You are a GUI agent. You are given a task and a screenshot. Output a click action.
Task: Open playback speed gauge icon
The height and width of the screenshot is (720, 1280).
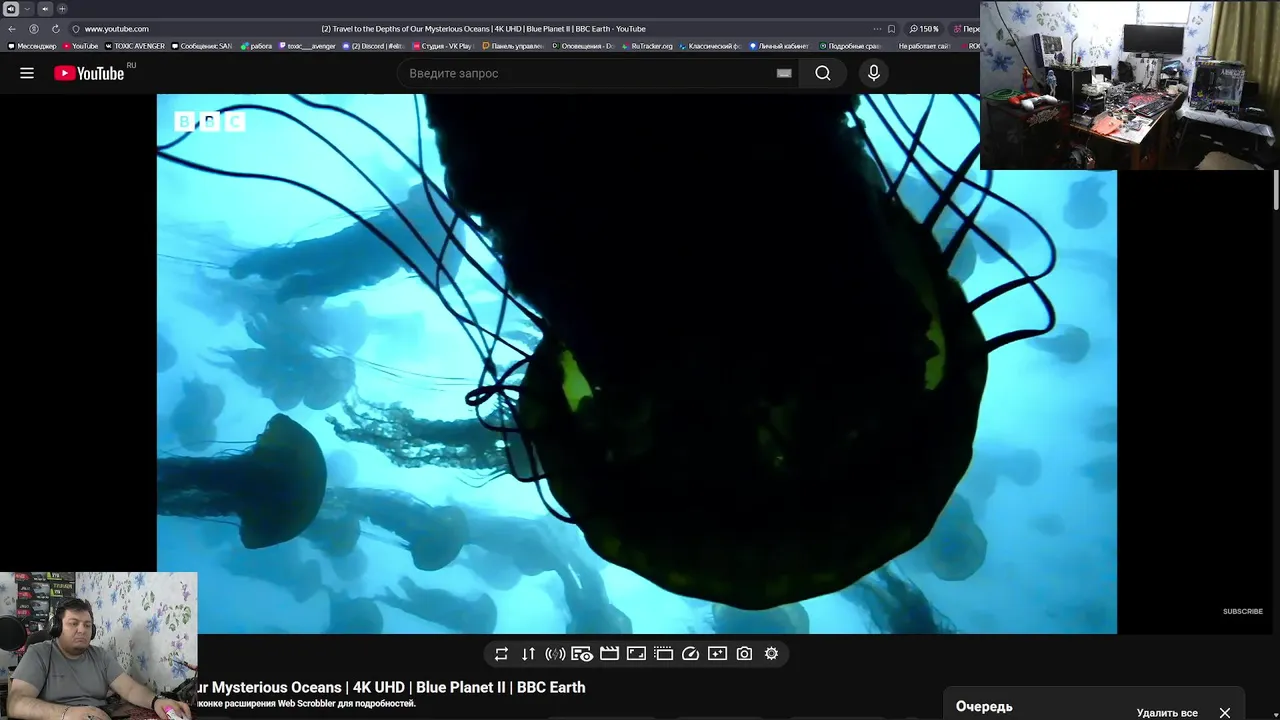click(x=690, y=654)
